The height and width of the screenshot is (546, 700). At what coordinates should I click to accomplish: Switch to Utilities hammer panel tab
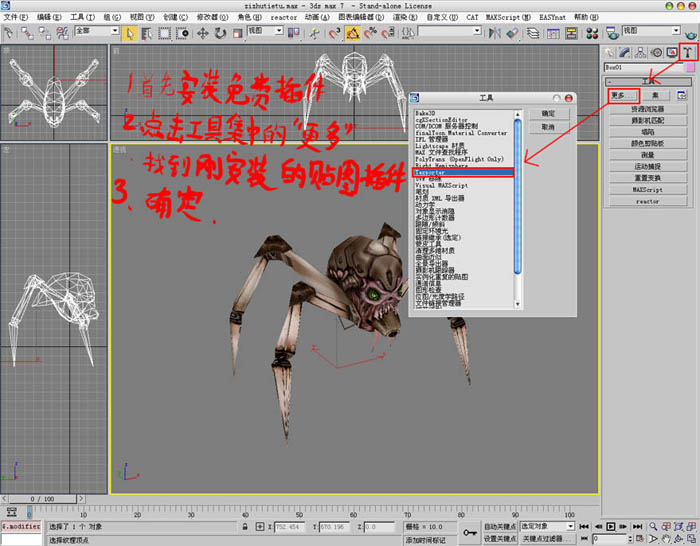(688, 53)
